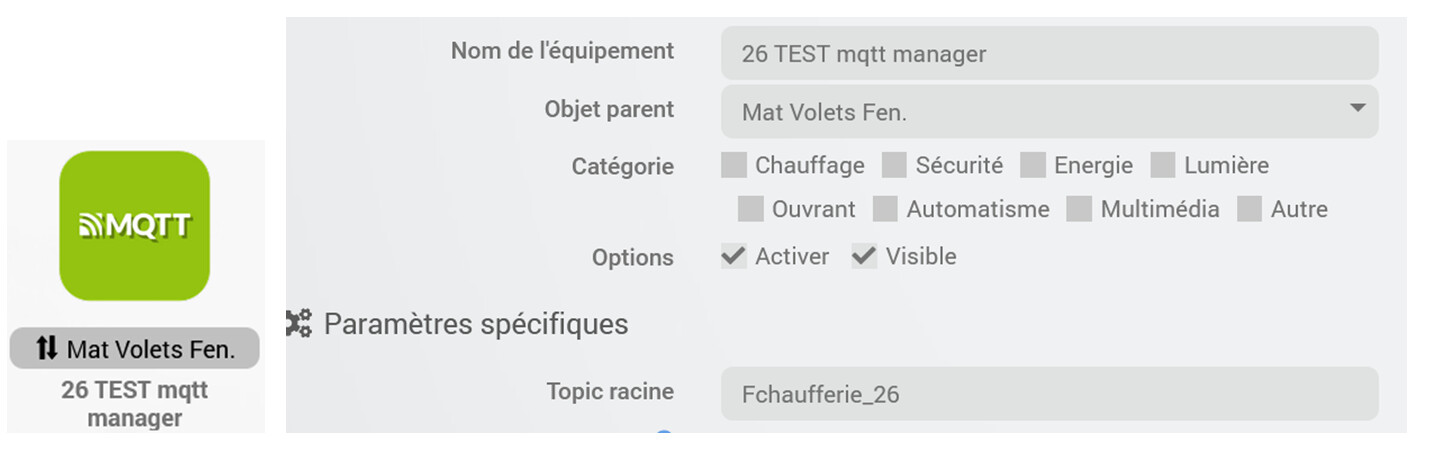Click the dropdown arrow of Objet parent

(x=1357, y=108)
